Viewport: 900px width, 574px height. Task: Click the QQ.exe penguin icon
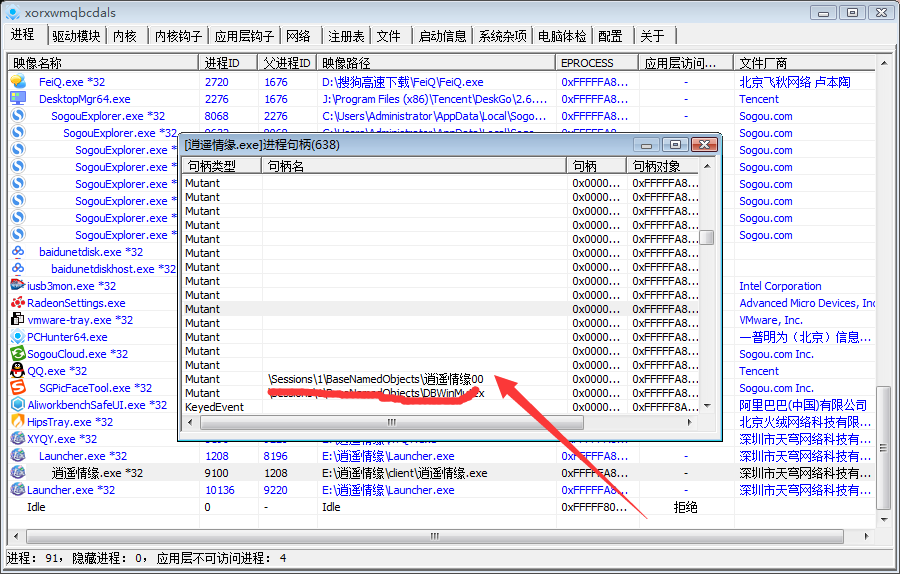(x=18, y=370)
